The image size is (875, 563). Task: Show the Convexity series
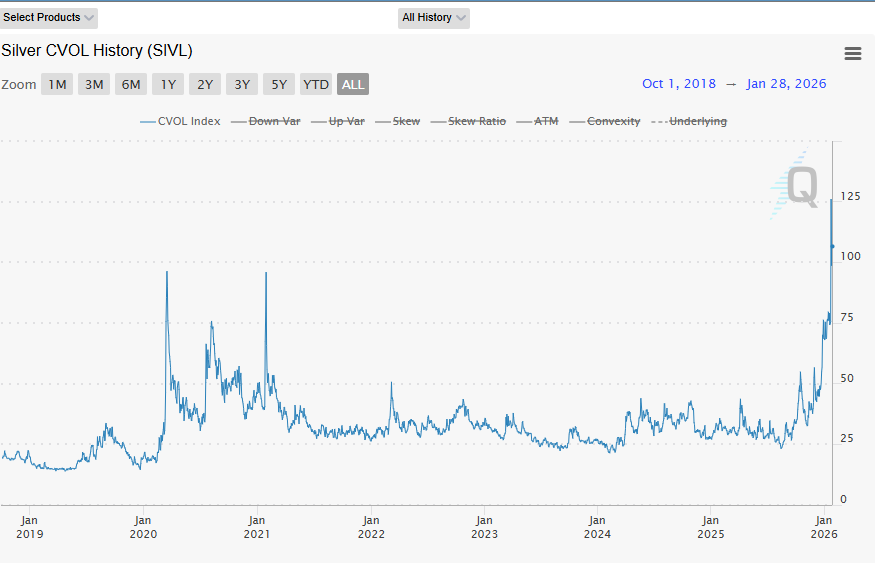(605, 121)
